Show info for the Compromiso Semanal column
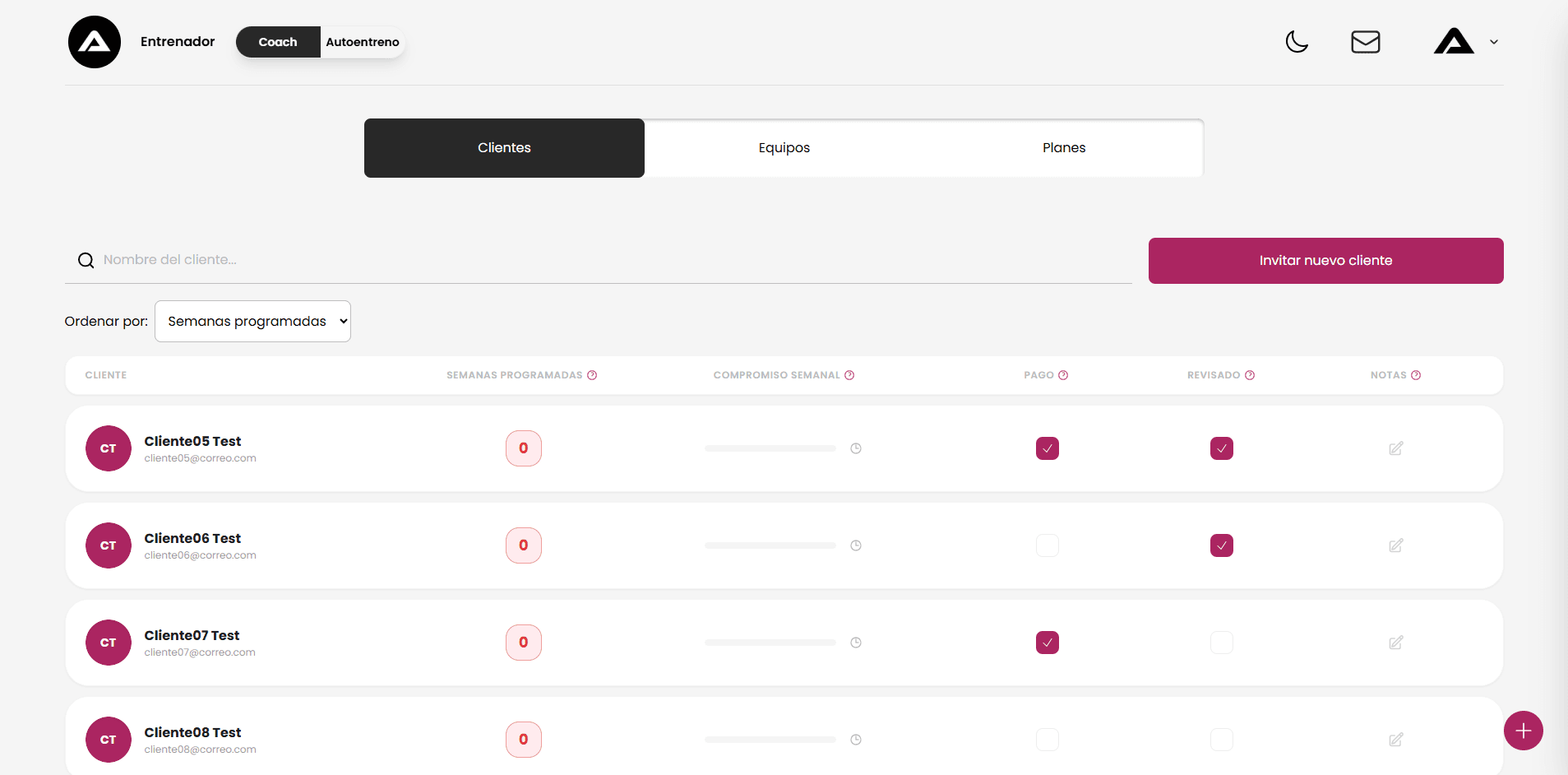 click(x=849, y=375)
